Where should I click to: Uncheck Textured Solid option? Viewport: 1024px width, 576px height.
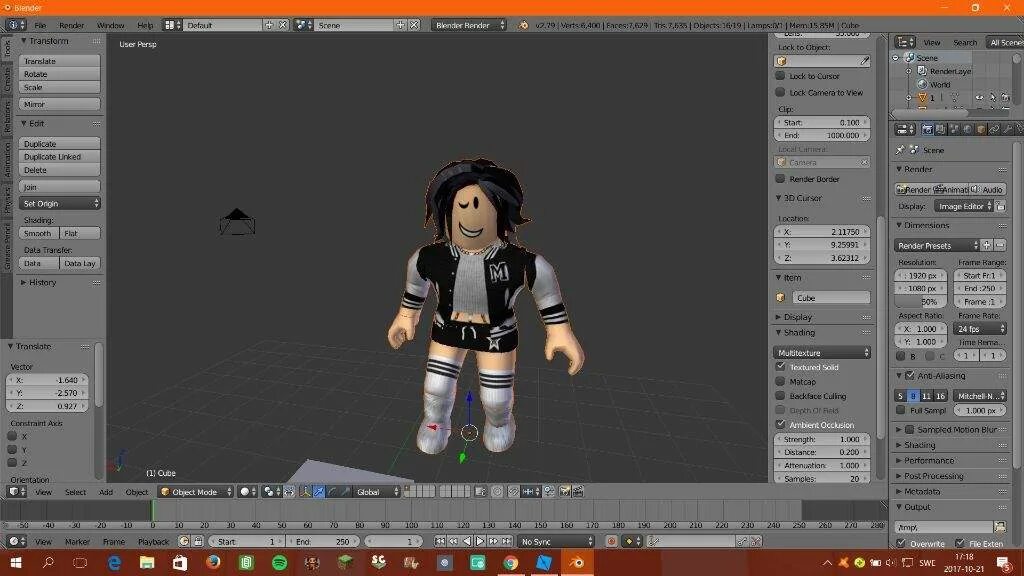point(780,367)
